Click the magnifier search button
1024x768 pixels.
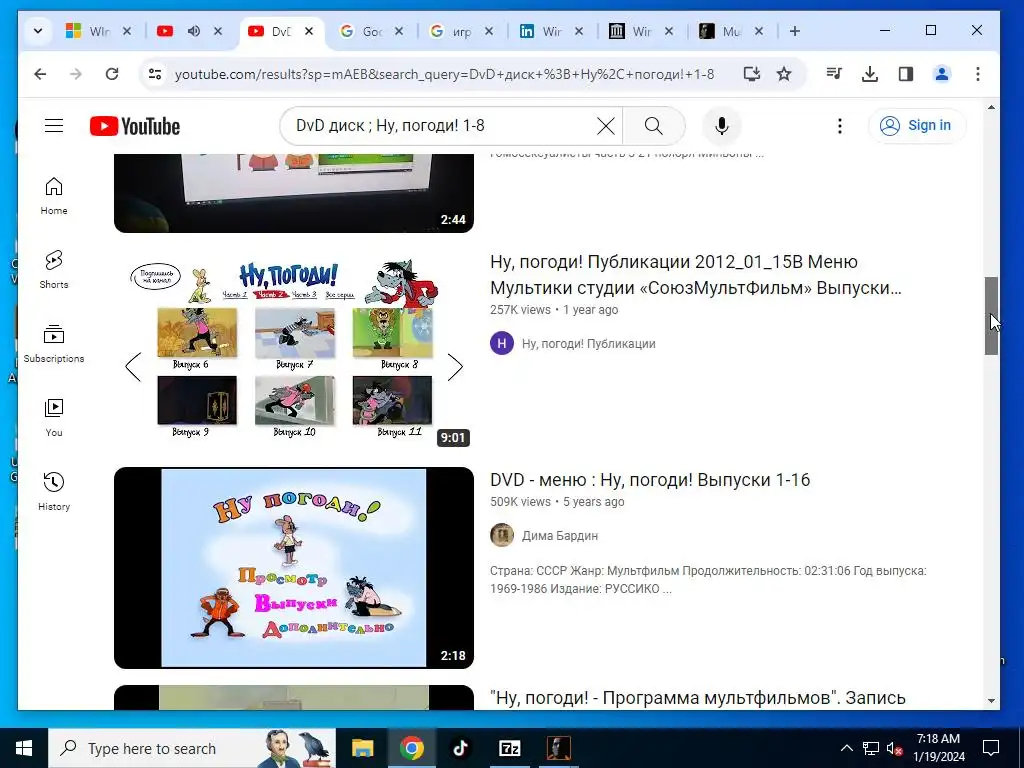point(654,126)
